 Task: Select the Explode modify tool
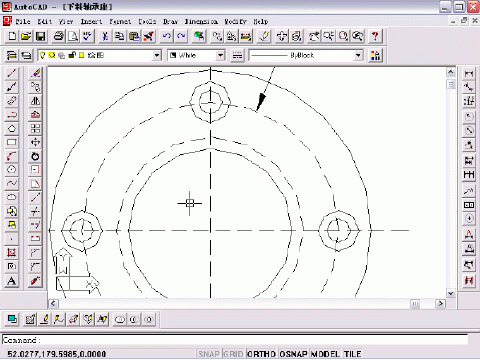35,281
